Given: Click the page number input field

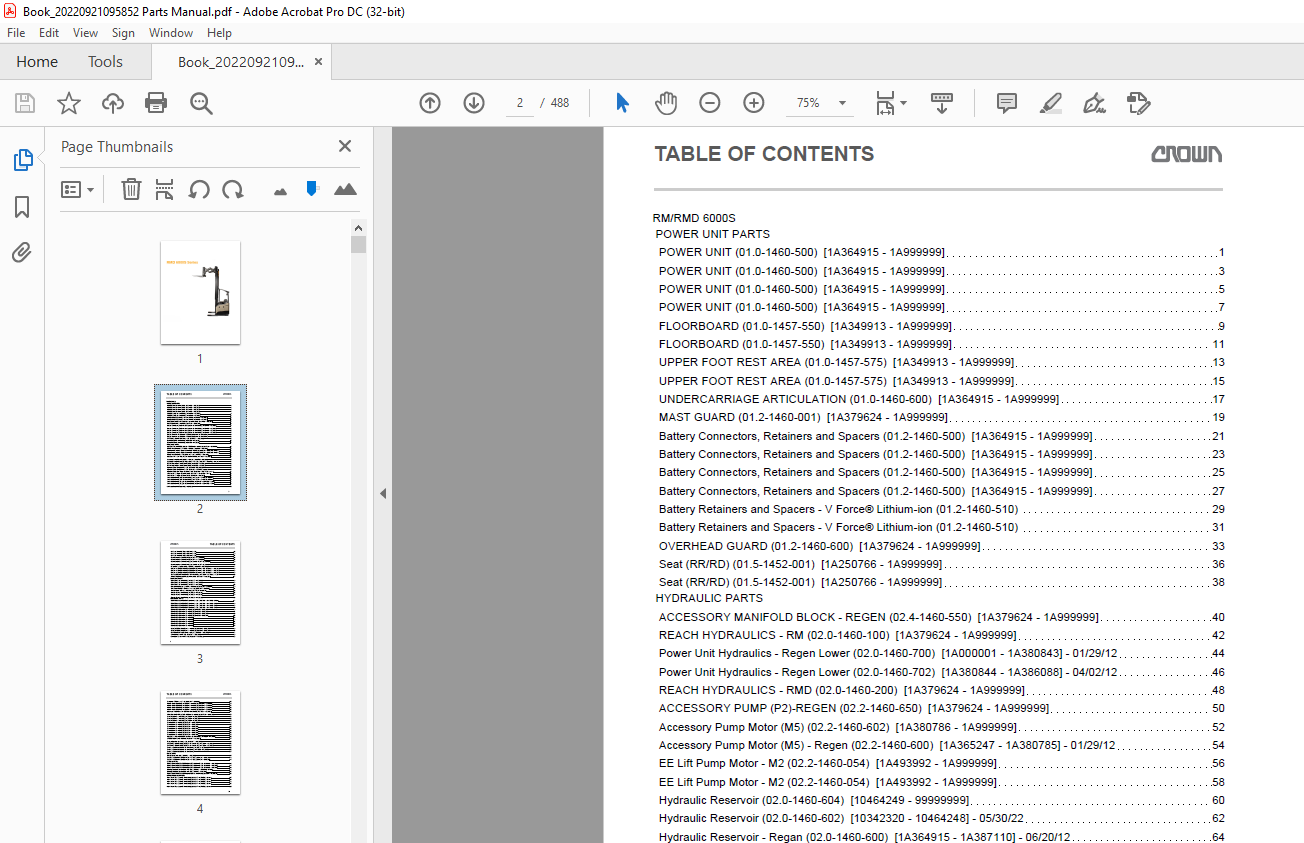Looking at the screenshot, I should point(520,103).
